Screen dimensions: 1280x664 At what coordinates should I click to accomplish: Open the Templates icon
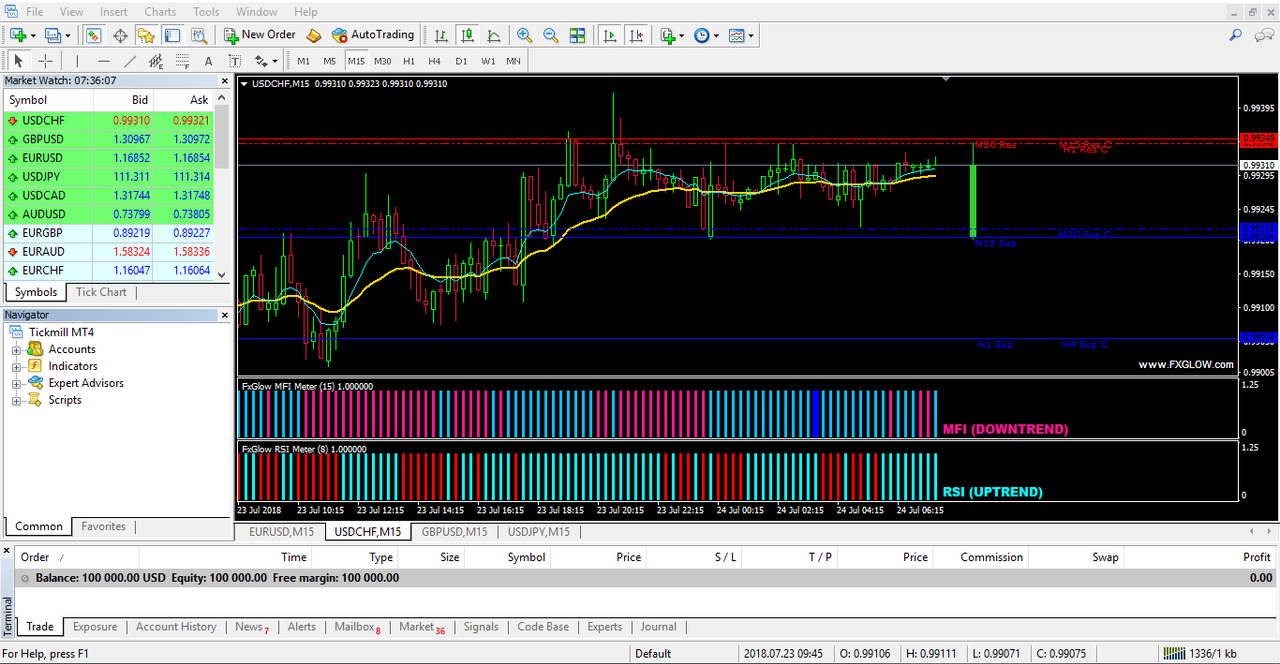tap(737, 35)
